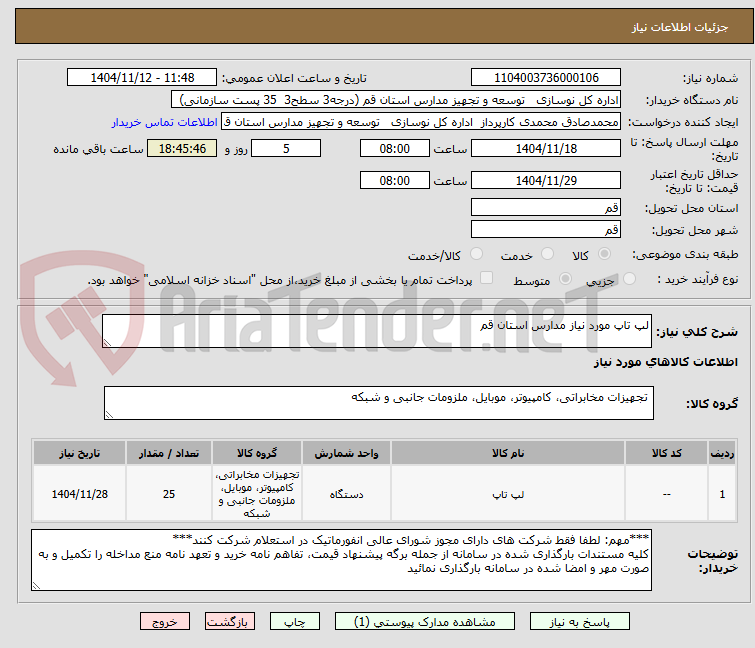Click the جزئیات اطلاعات نیاز header title
Image resolution: width=755 pixels, height=648 pixels.
679,27
